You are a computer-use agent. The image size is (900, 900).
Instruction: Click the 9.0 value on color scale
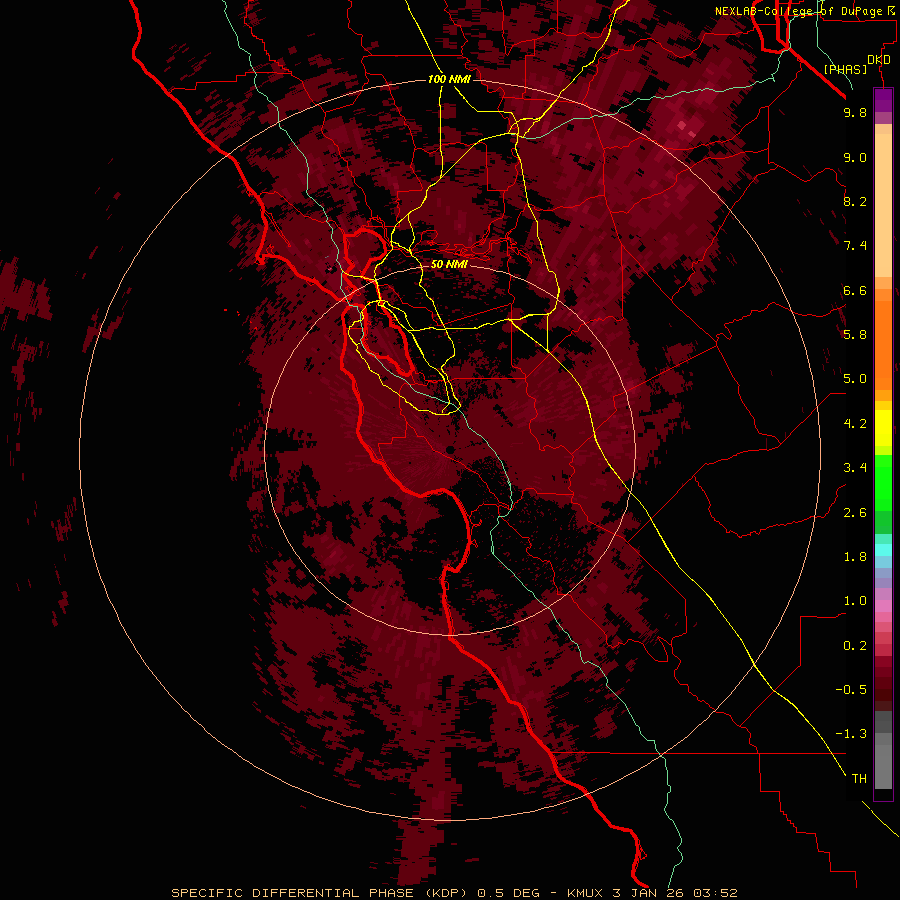[x=855, y=157]
